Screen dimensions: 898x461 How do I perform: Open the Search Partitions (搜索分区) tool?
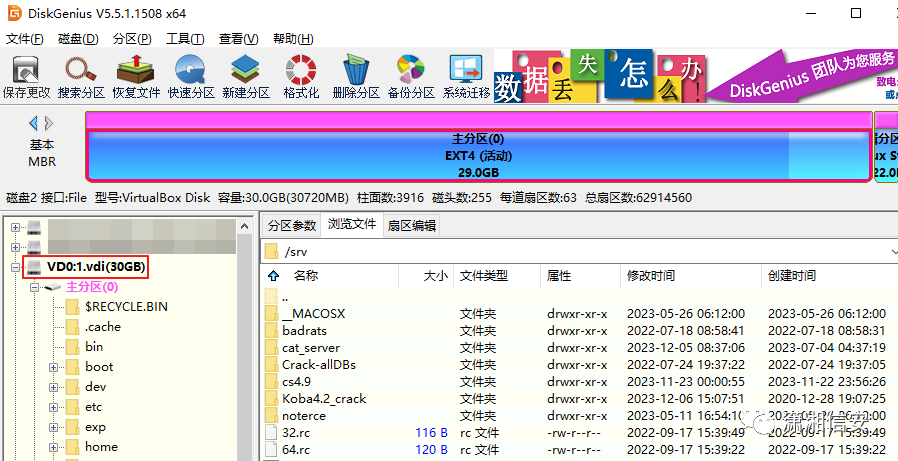[81, 77]
